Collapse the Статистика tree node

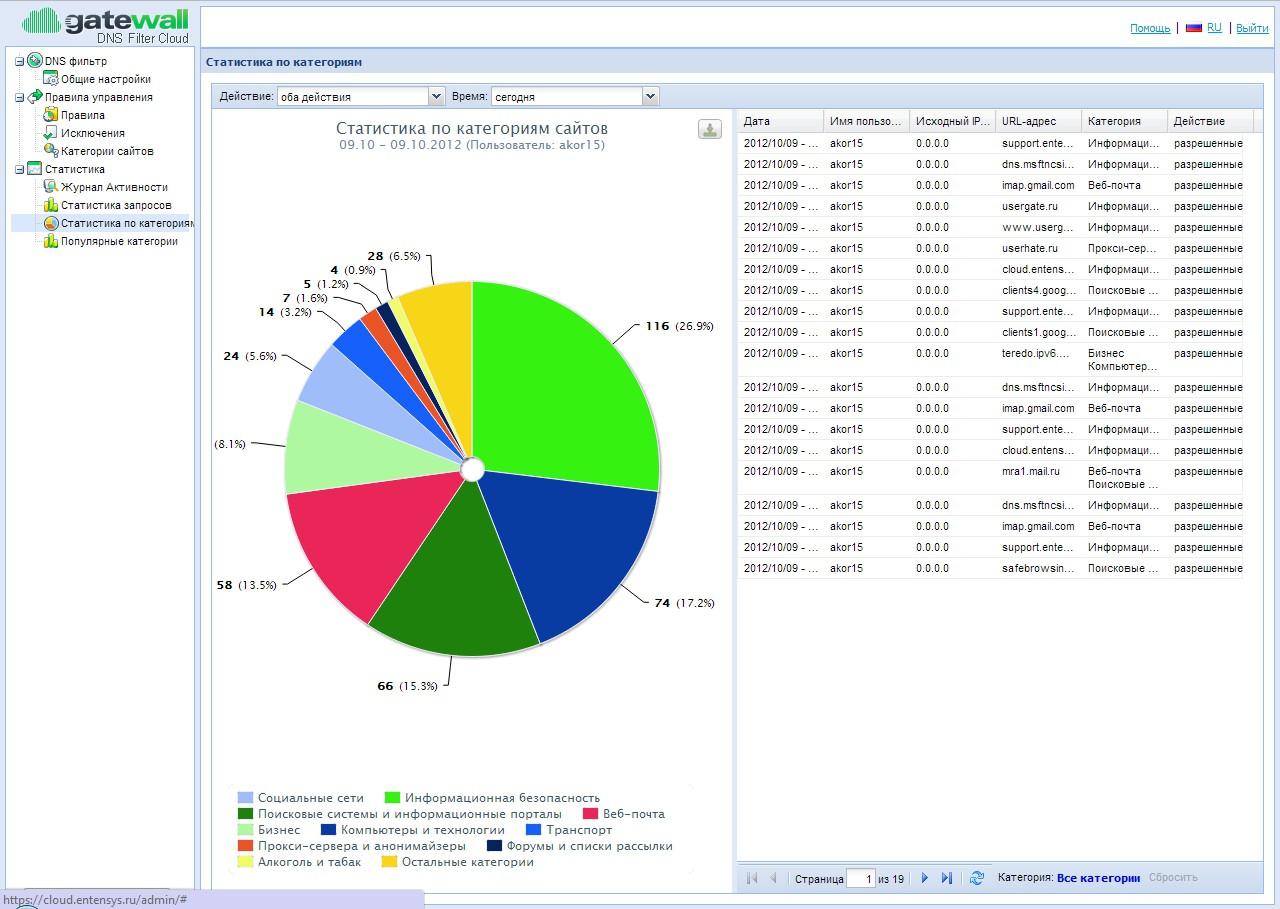tap(19, 170)
